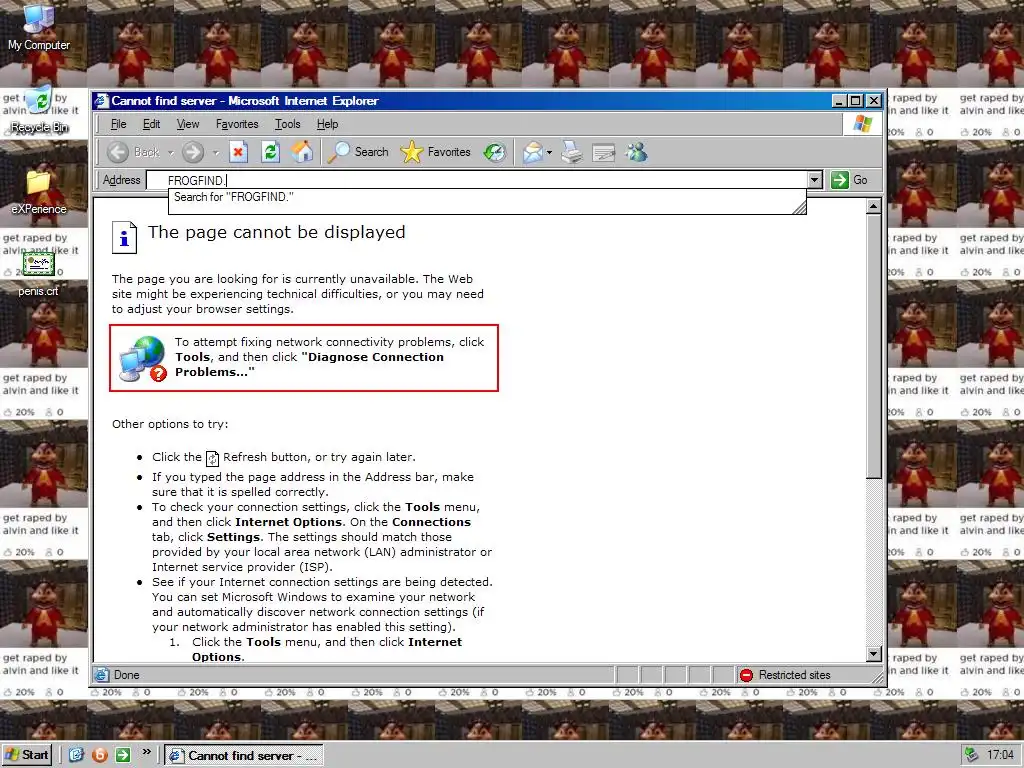The width and height of the screenshot is (1024, 768).
Task: Click the Back arrow button
Action: [118, 152]
